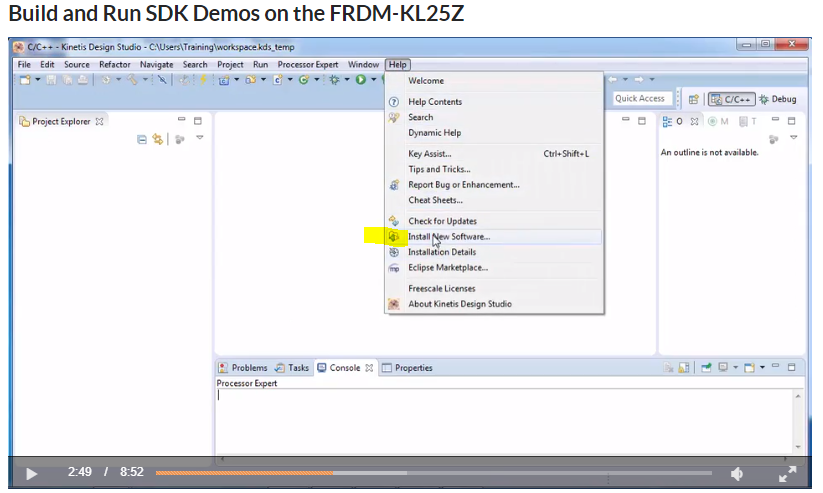
Task: Click the New wizard toolbar icon
Action: click(25, 80)
